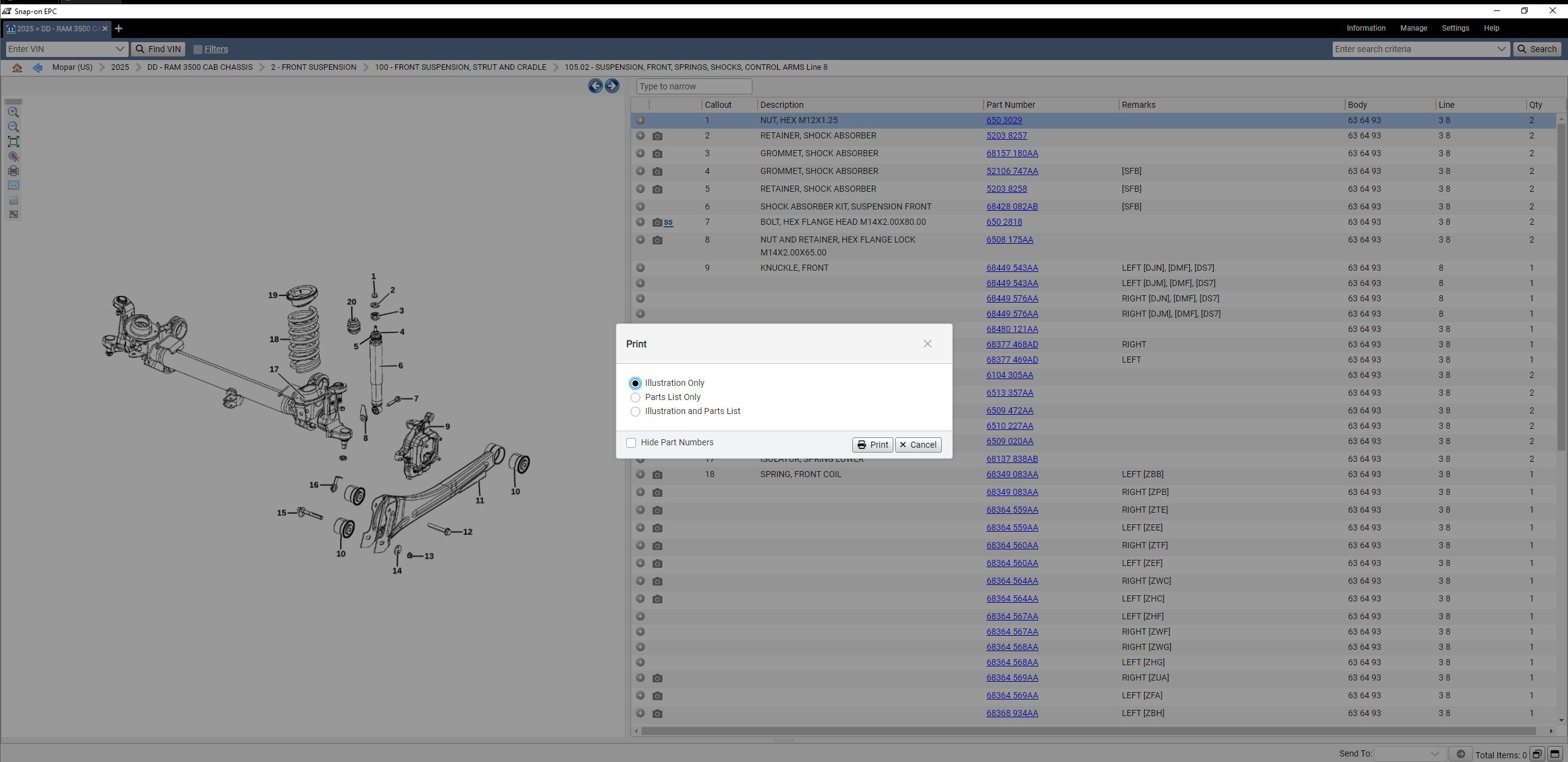This screenshot has height=762, width=1568.
Task: Open part number link 68349 083AA LEFT [ZBB]
Action: 1012,475
